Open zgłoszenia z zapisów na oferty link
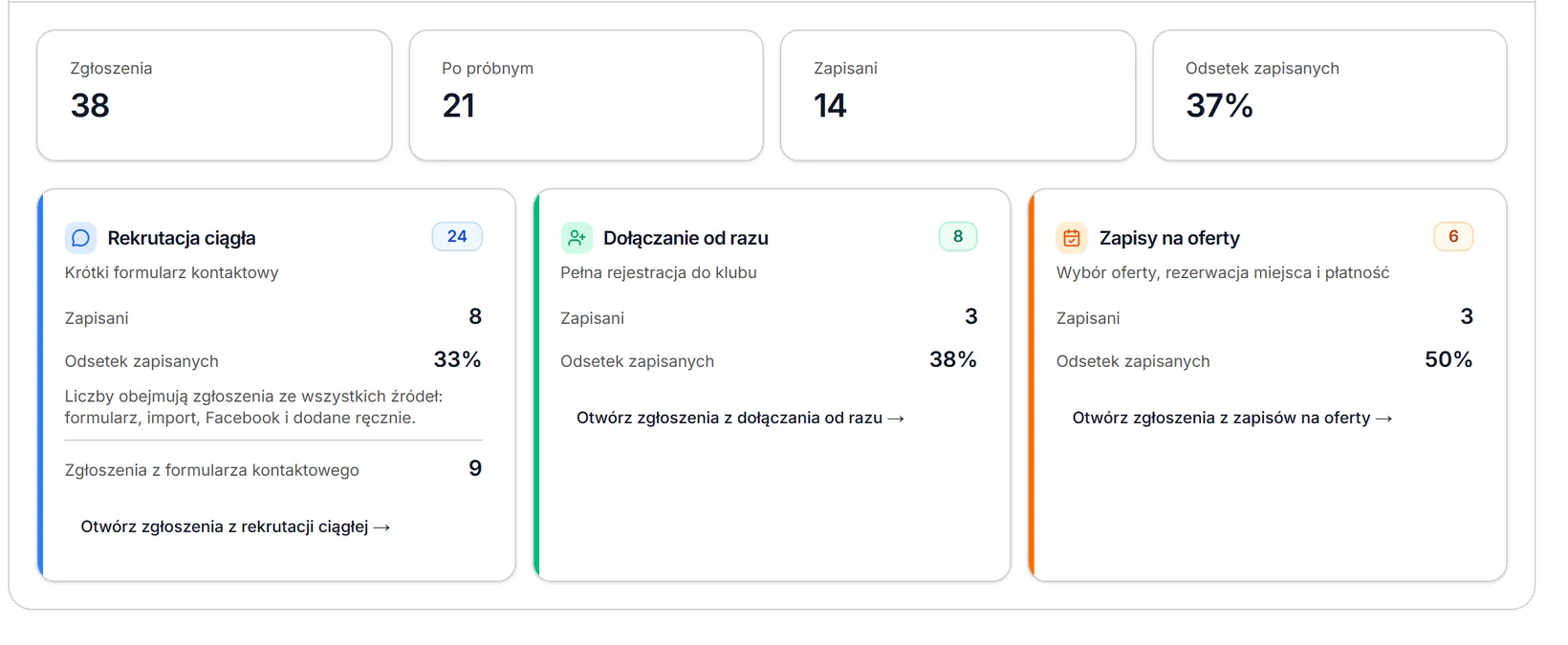The width and height of the screenshot is (1568, 645). pyautogui.click(x=1232, y=418)
